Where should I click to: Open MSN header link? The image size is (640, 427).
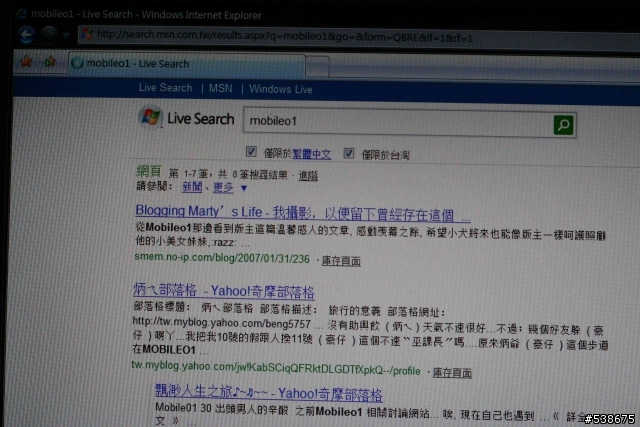pos(220,88)
